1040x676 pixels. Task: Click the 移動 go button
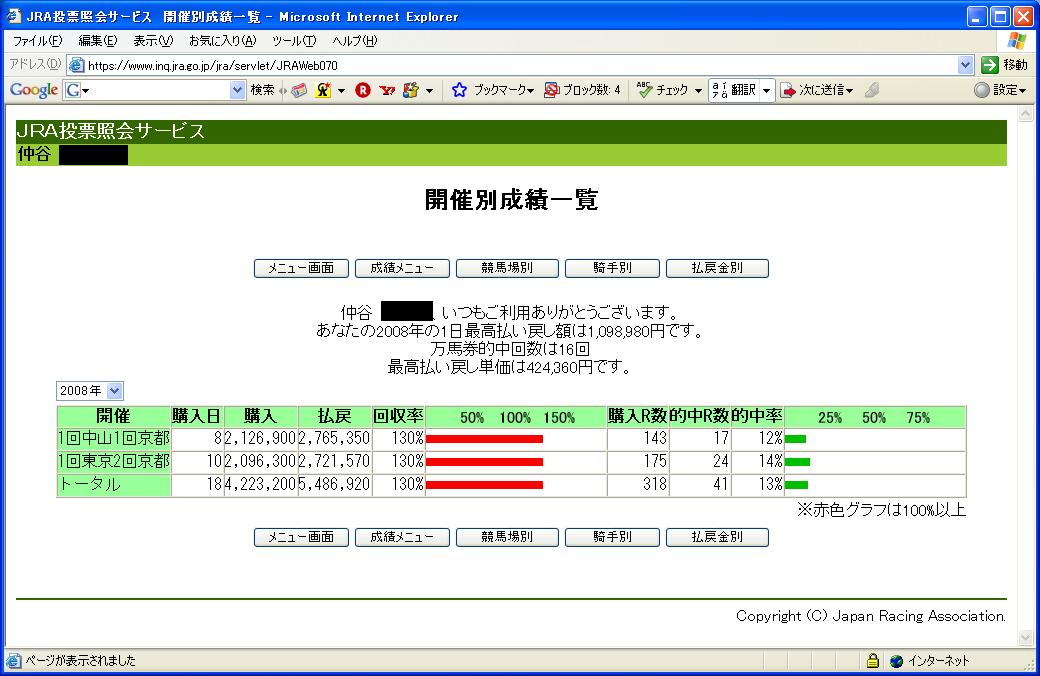click(x=1004, y=65)
